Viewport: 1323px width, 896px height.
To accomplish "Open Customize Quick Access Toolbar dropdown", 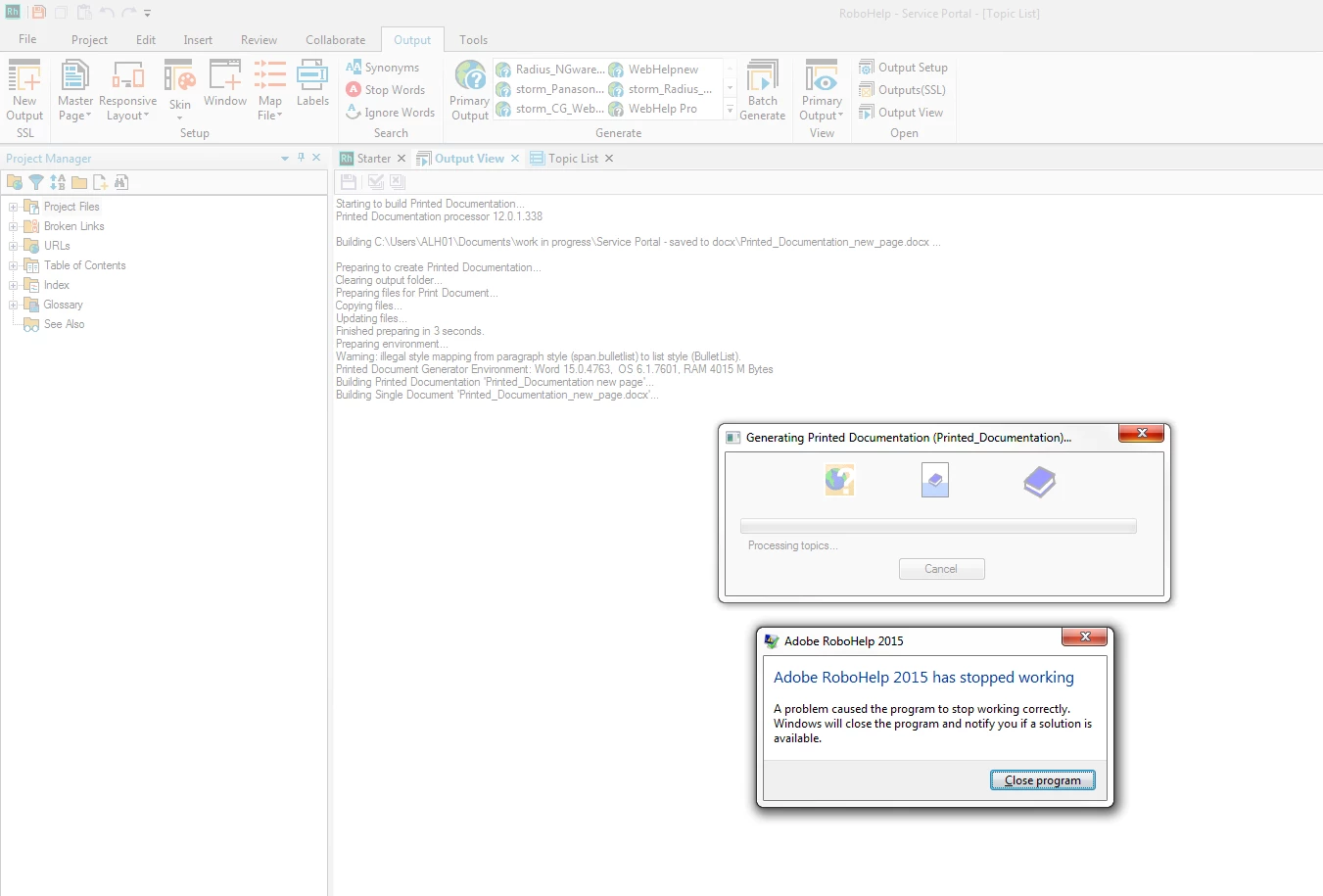I will (x=148, y=14).
